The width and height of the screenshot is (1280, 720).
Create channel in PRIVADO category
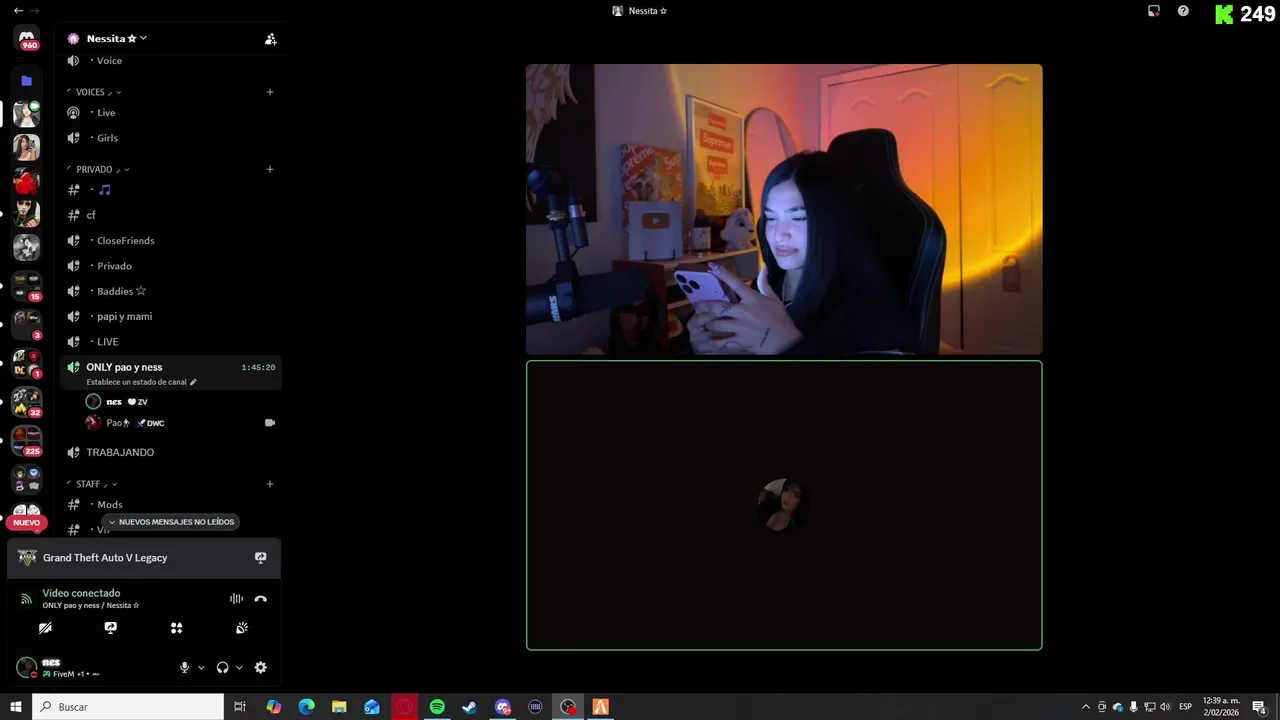(x=270, y=169)
